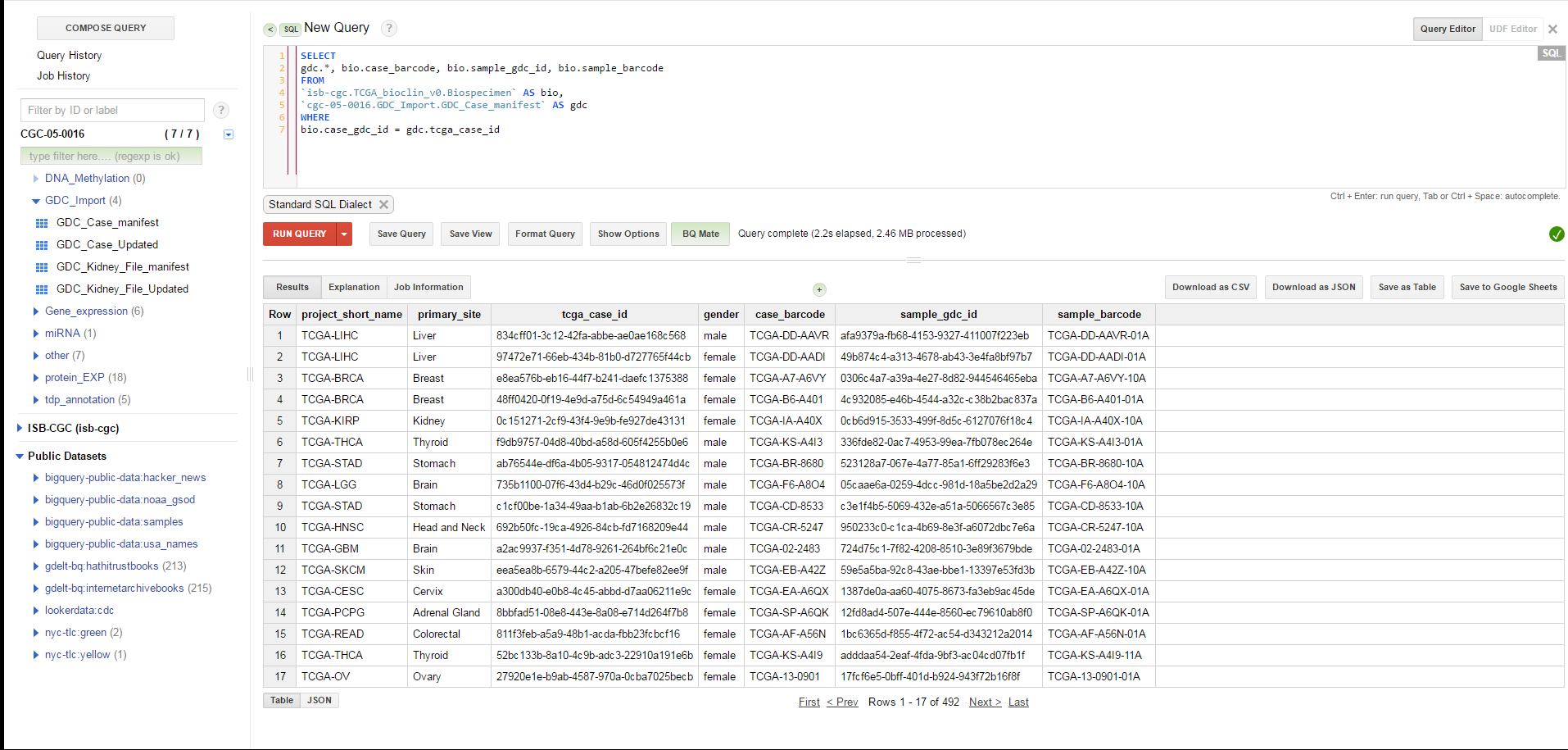Viewport: 1568px width, 750px height.
Task: Jump to the First results page
Action: click(809, 702)
